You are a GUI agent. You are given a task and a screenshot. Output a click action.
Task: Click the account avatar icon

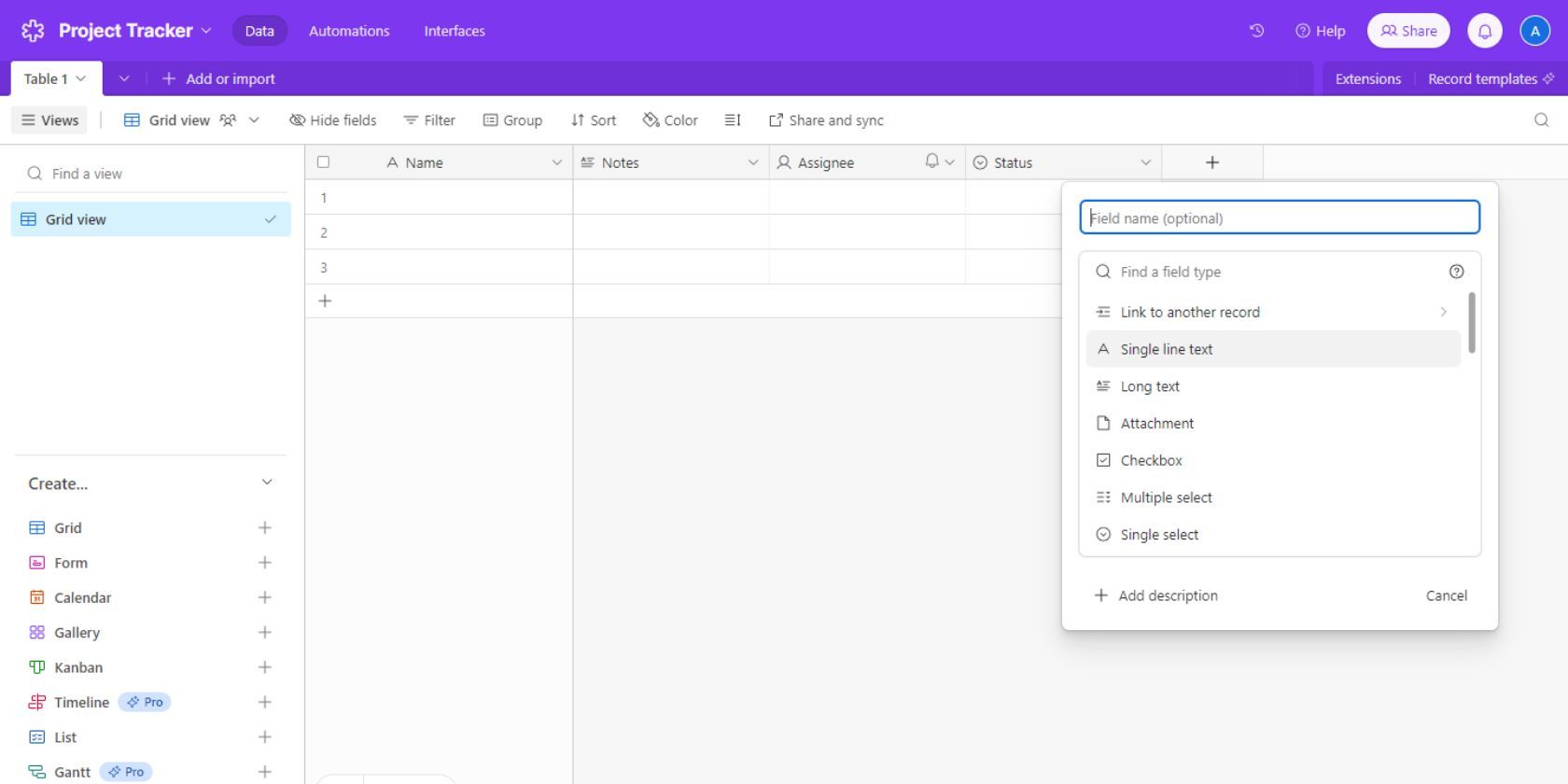(1534, 31)
